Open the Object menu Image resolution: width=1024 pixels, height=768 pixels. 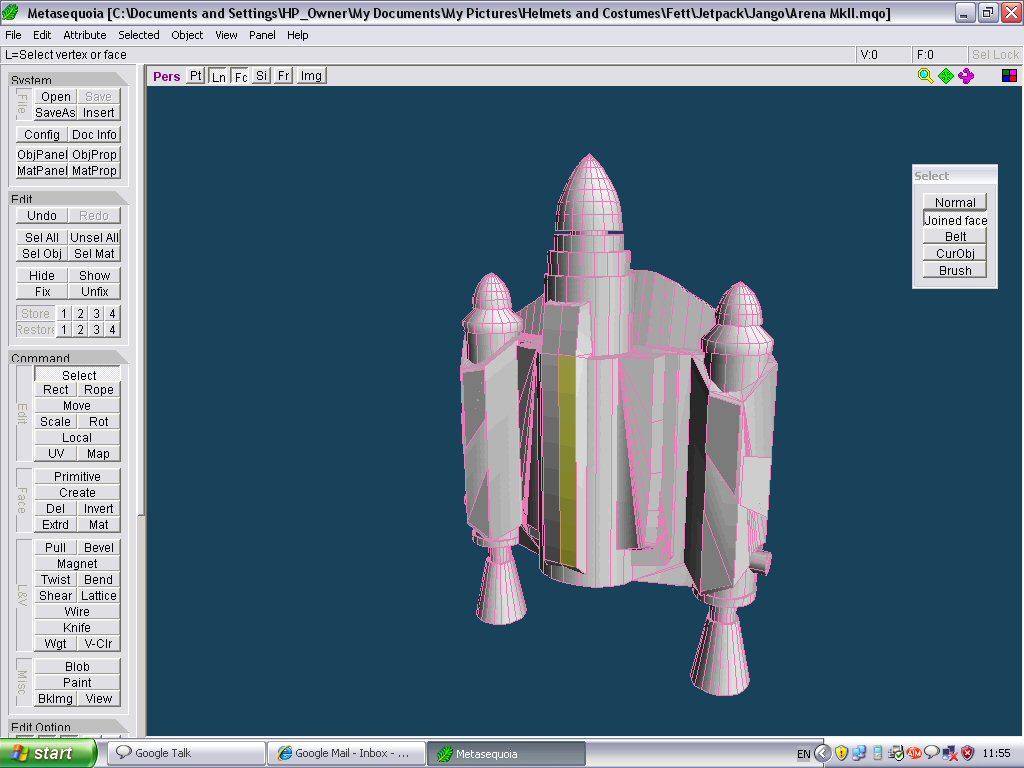coord(187,35)
